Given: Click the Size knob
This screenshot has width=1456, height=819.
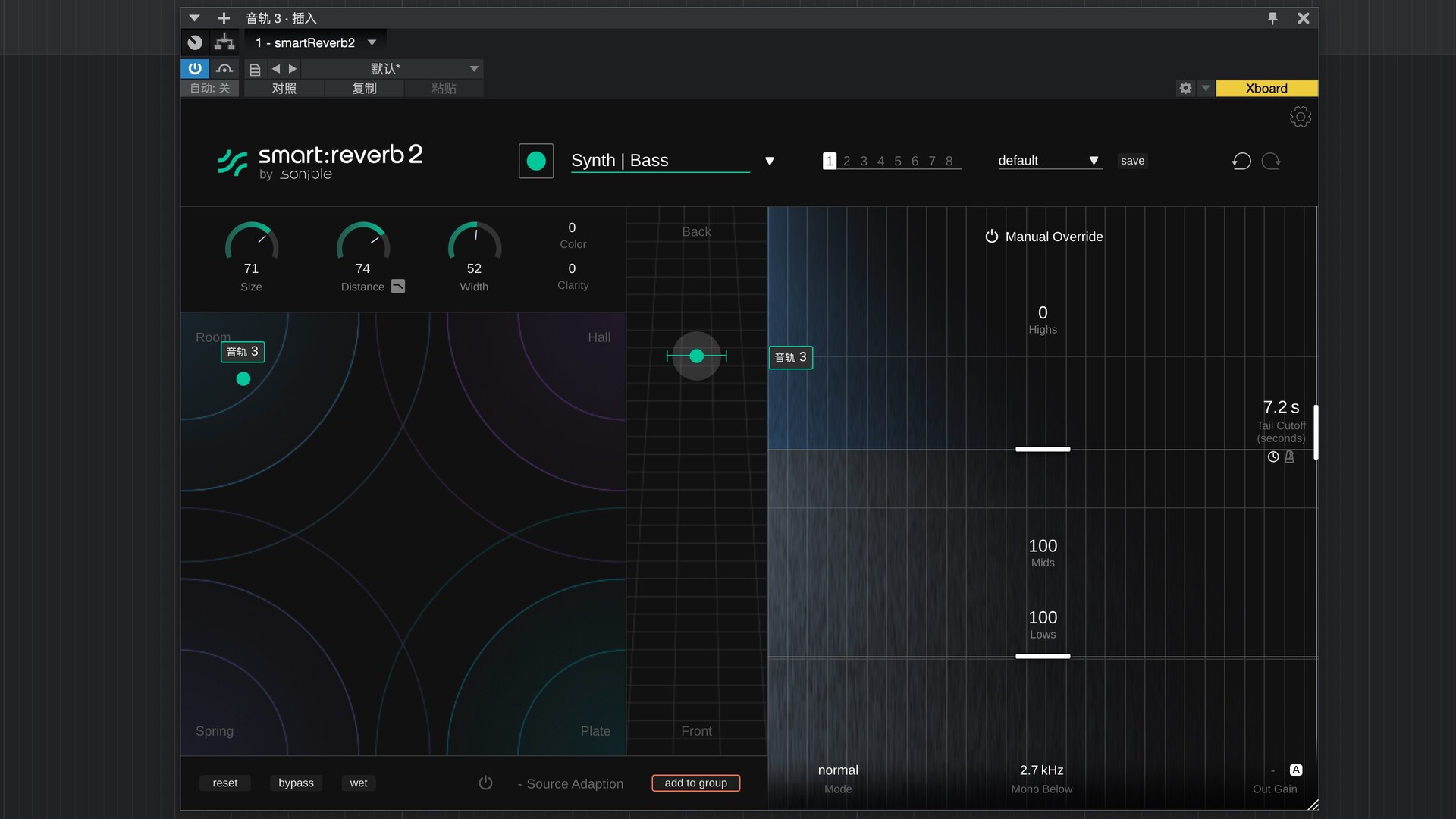Looking at the screenshot, I should tap(252, 243).
